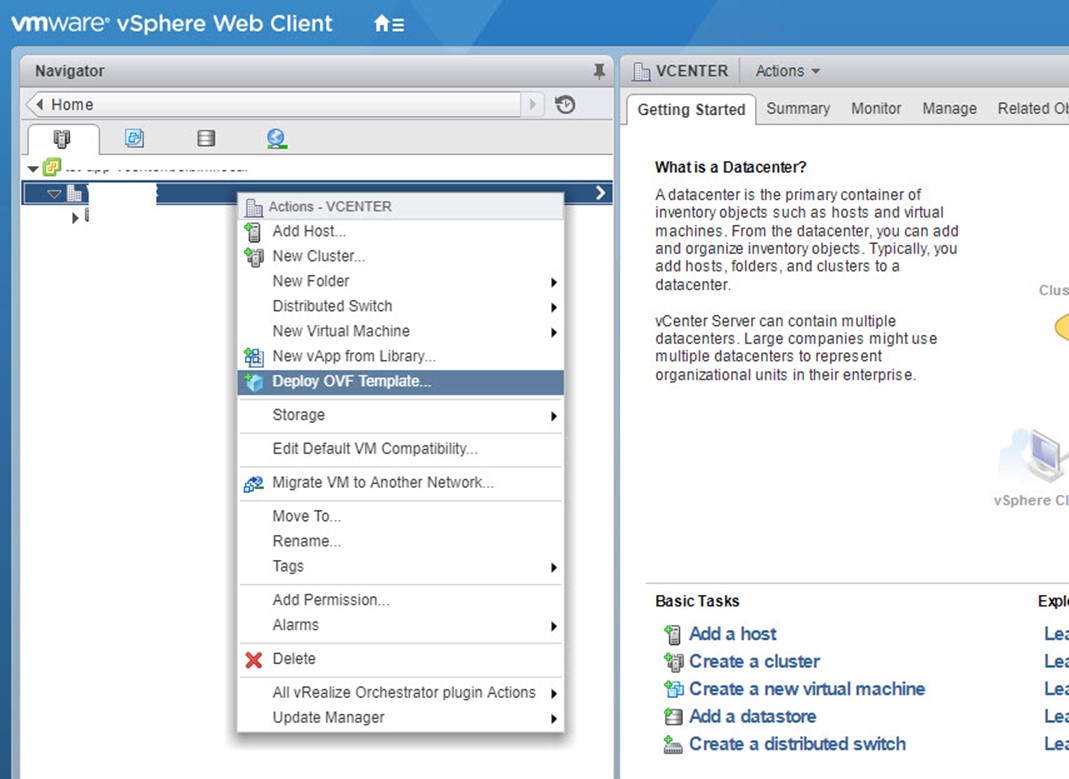Switch to the Manage tab

coord(949,108)
